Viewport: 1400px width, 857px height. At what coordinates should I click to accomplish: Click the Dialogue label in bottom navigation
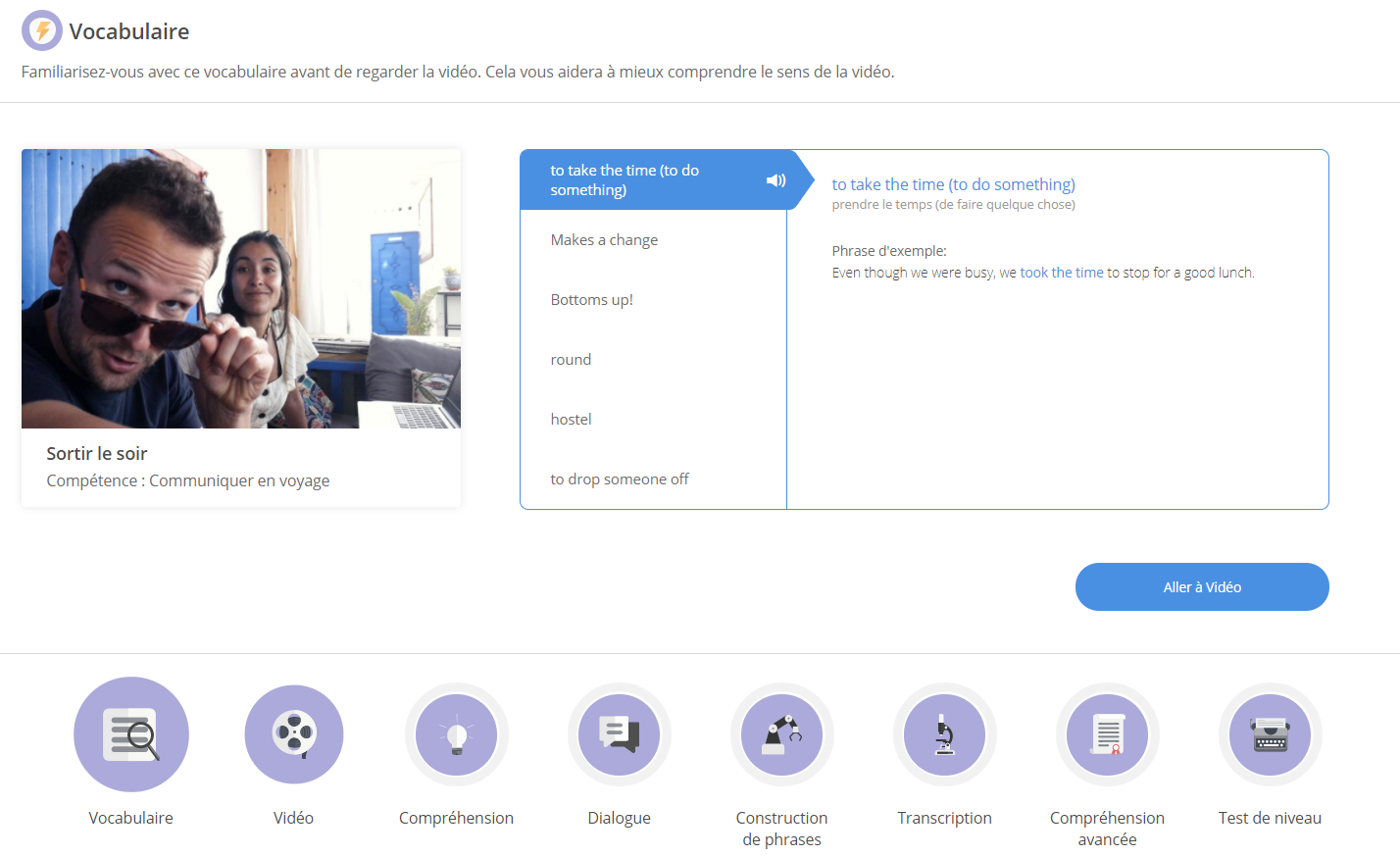pyautogui.click(x=620, y=818)
